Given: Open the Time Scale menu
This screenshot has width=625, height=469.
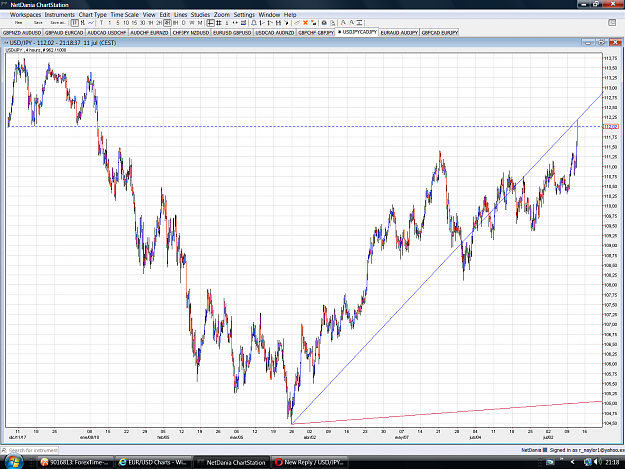Looking at the screenshot, I should pos(124,15).
